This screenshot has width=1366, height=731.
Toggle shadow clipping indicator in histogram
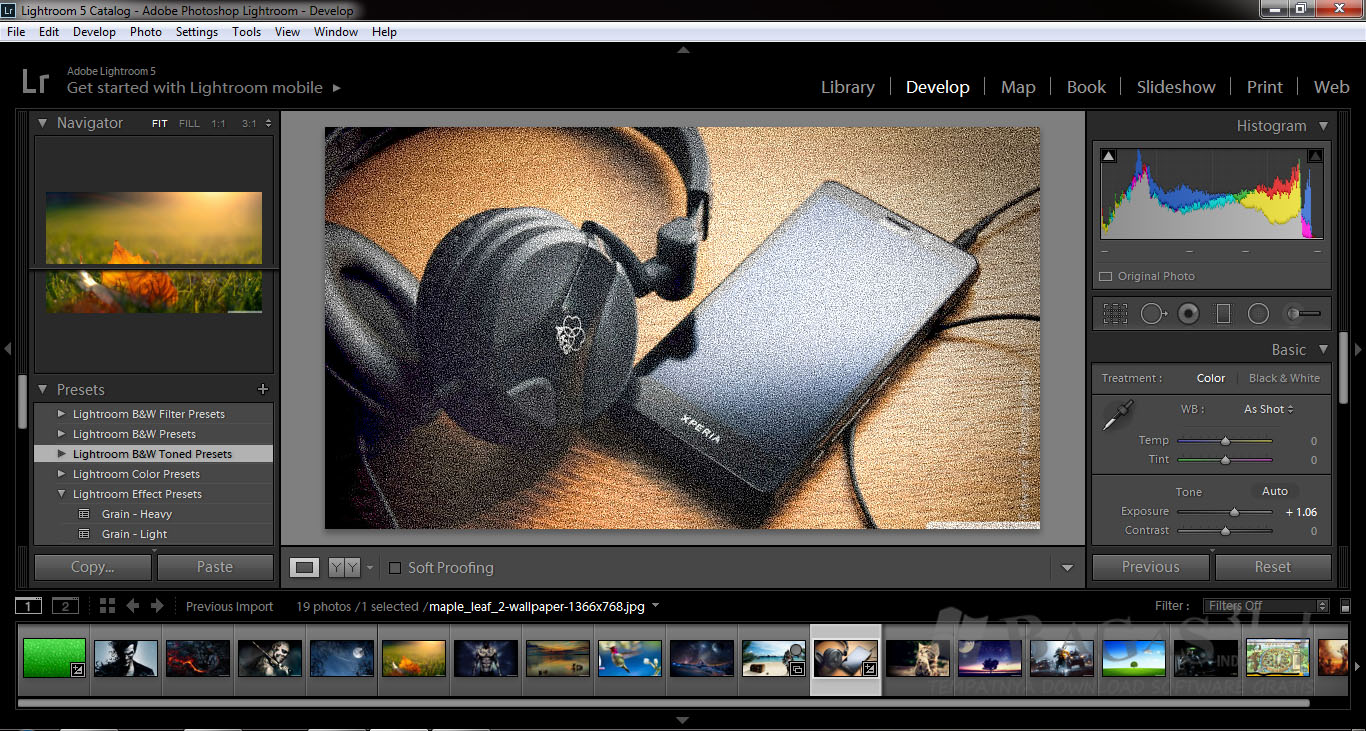1108,156
